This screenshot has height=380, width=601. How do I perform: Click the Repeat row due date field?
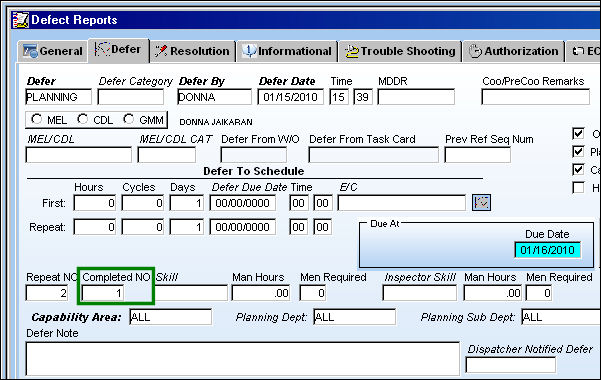[x=243, y=227]
